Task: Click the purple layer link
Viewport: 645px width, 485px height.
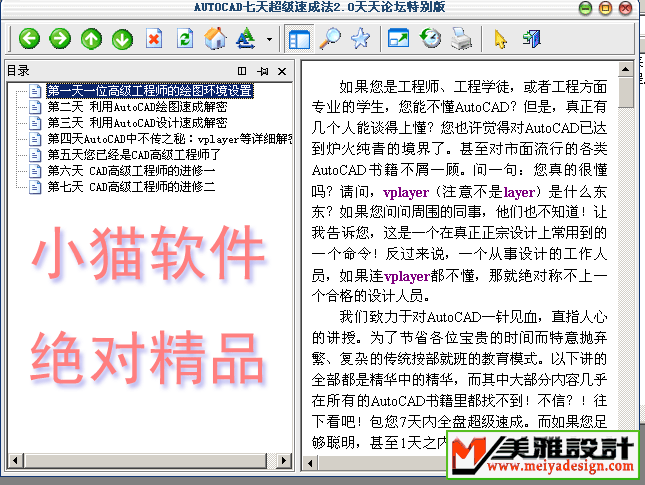Action: pyautogui.click(x=519, y=192)
